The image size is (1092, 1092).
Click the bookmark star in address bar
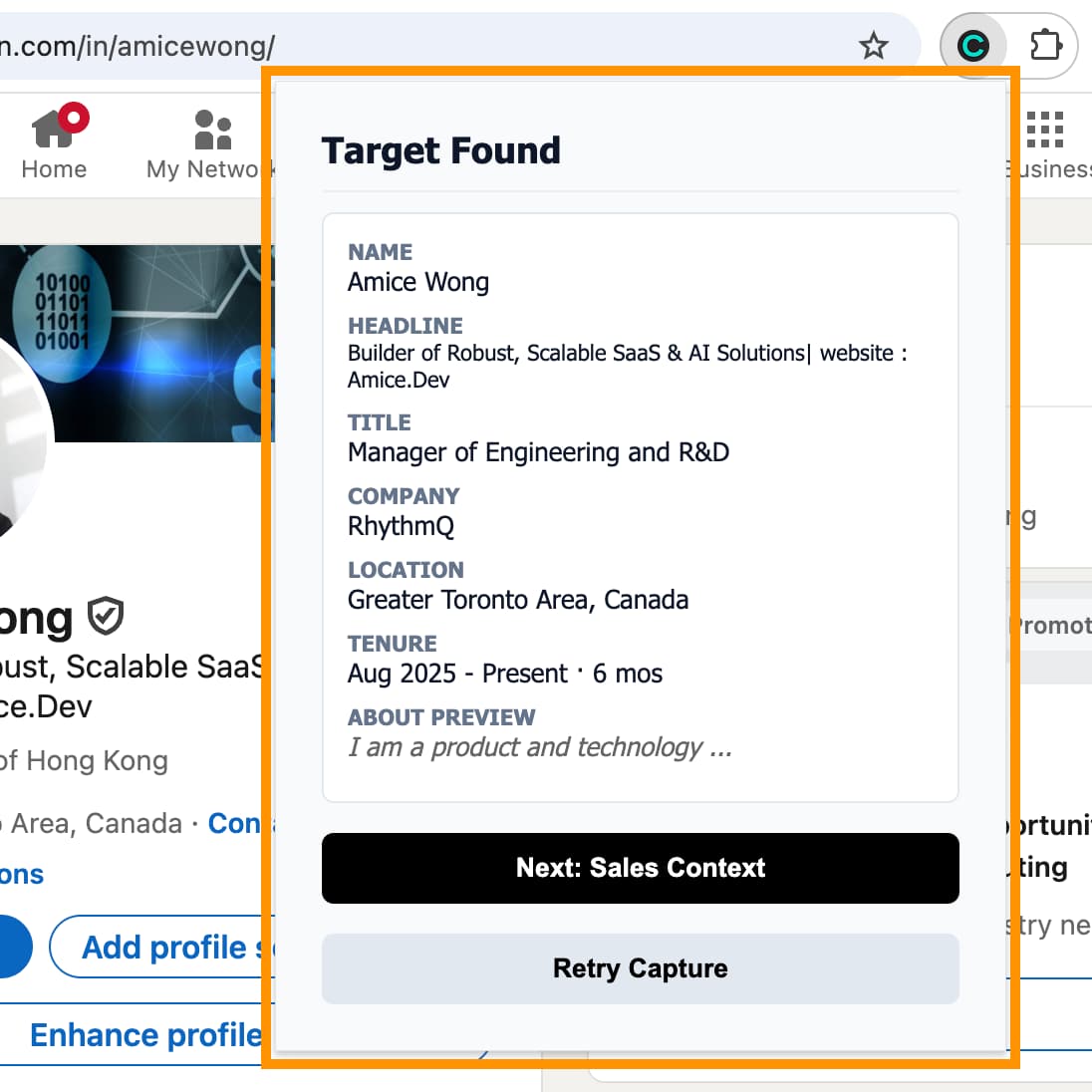(x=874, y=45)
